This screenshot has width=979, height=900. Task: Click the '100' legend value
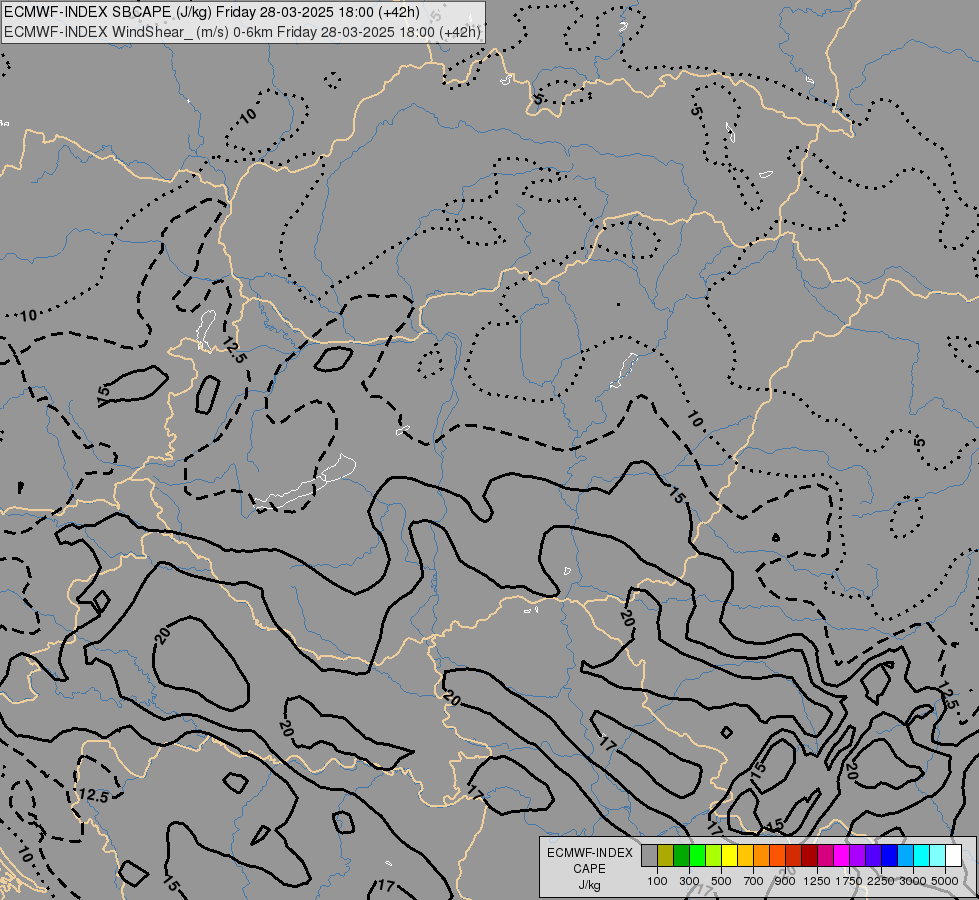tap(657, 881)
